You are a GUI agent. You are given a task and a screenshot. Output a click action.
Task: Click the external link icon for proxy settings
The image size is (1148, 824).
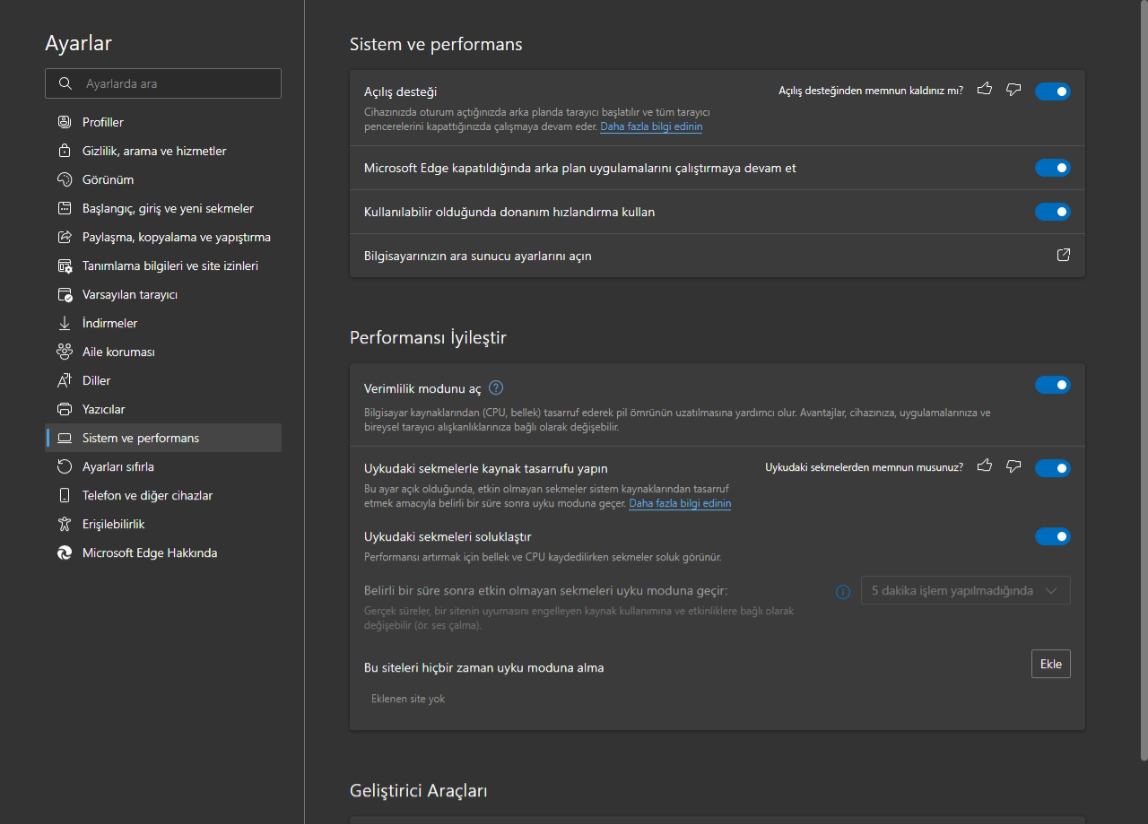(x=1063, y=255)
